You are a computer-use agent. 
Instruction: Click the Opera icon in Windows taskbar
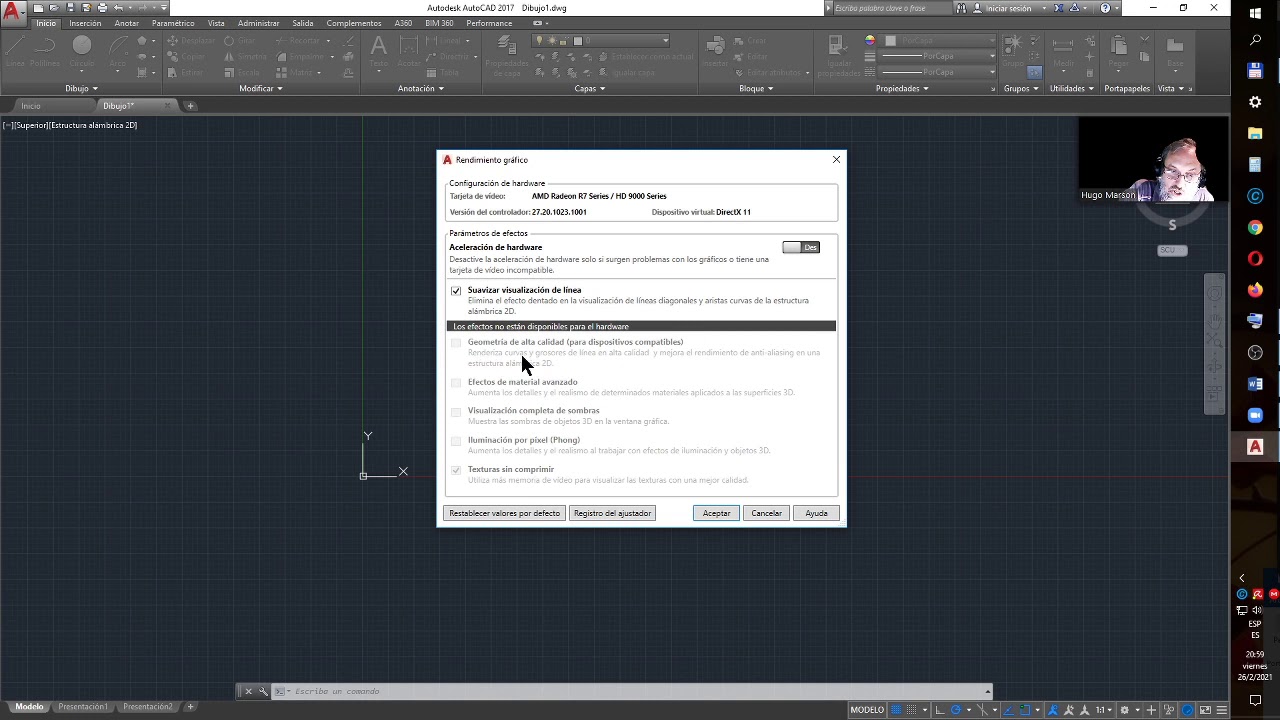coord(1255,259)
